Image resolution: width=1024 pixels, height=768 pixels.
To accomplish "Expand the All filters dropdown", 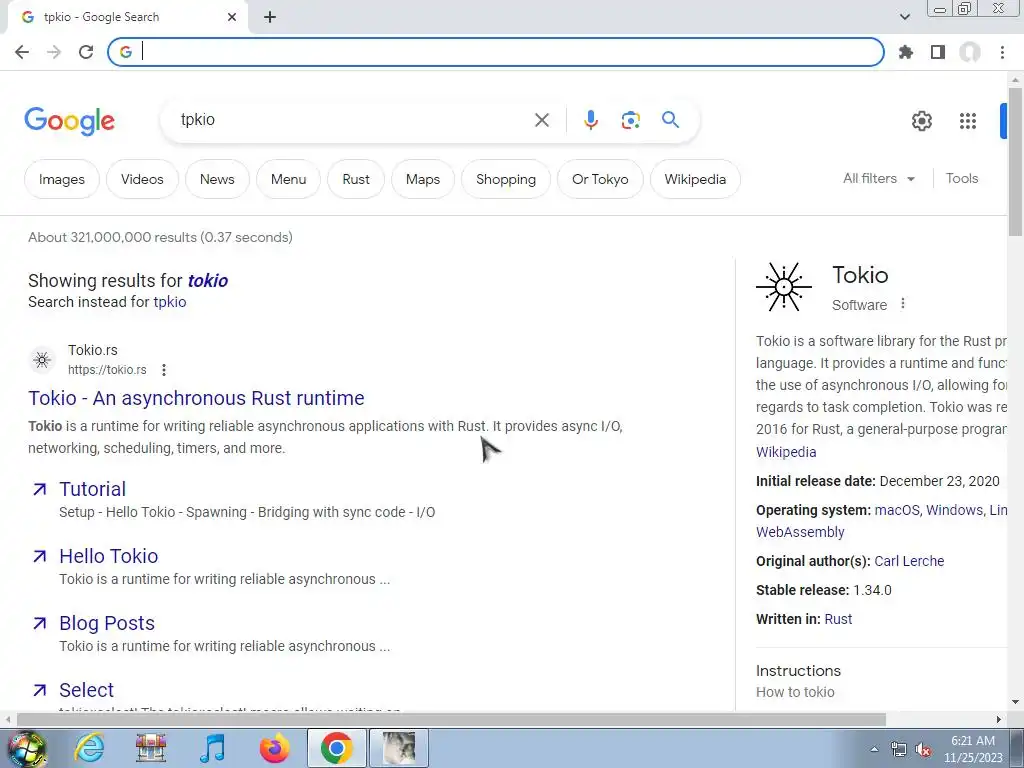I will pyautogui.click(x=878, y=178).
